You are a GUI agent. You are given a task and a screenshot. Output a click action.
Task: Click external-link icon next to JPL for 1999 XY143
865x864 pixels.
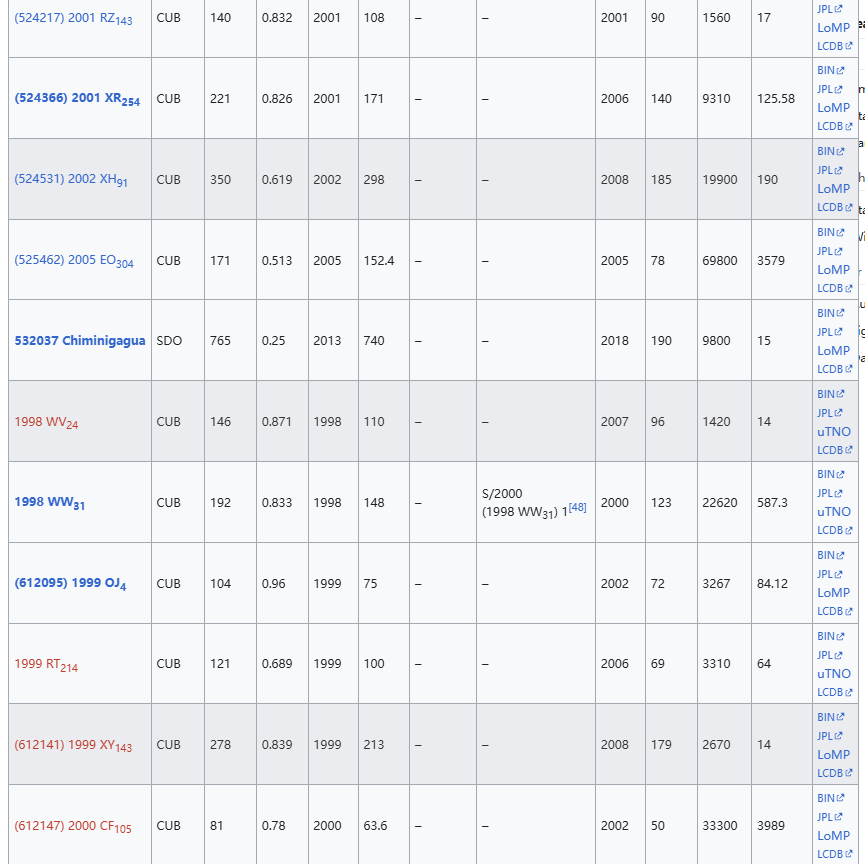tap(840, 737)
